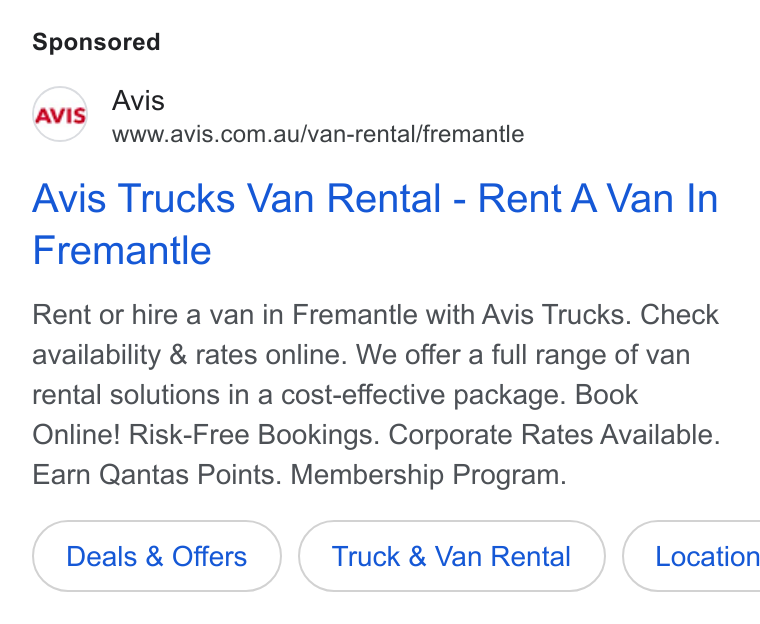Open the Deals & Offers chip
The height and width of the screenshot is (624, 760).
click(157, 556)
